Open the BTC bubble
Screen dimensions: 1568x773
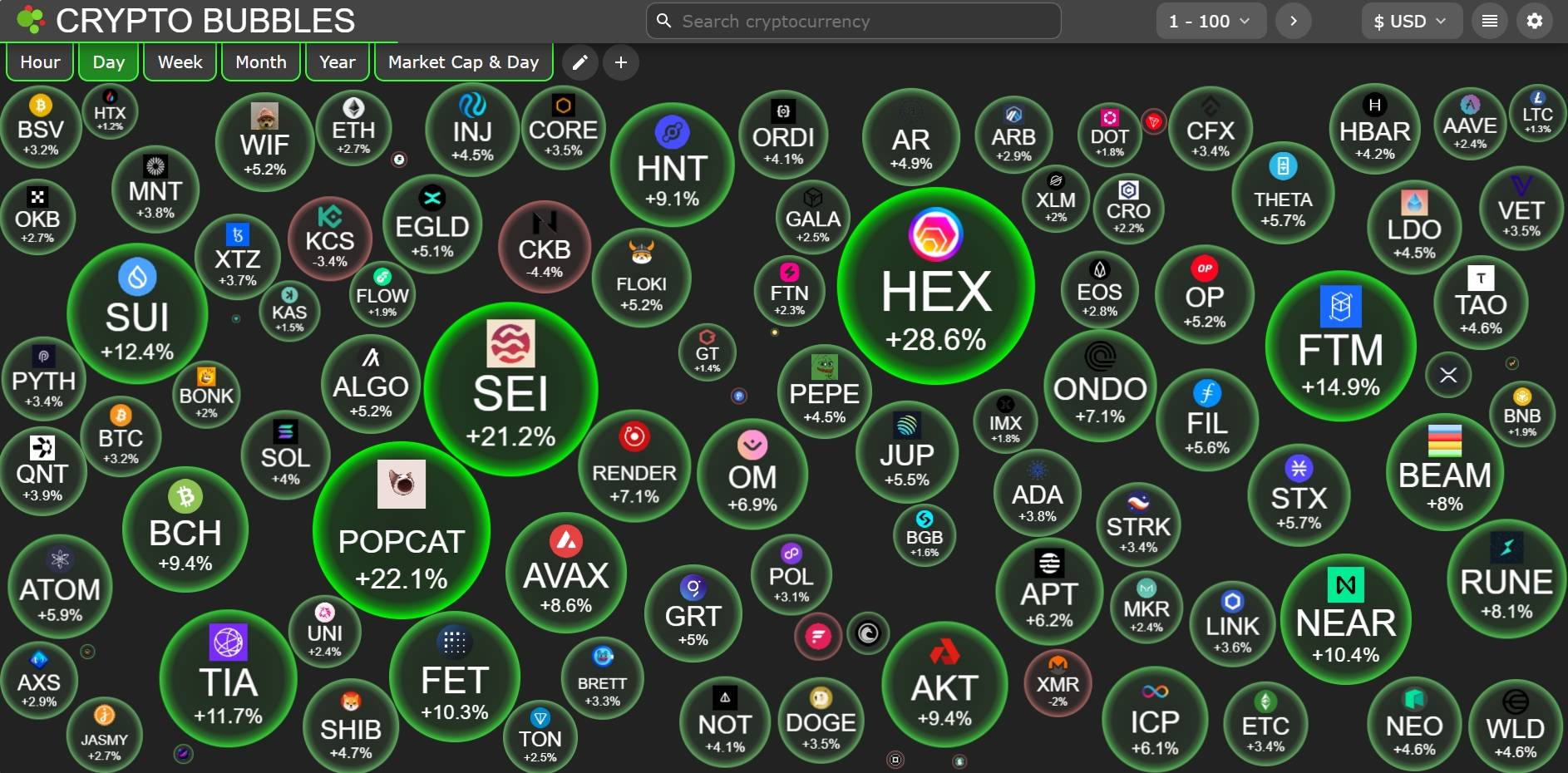tap(121, 437)
